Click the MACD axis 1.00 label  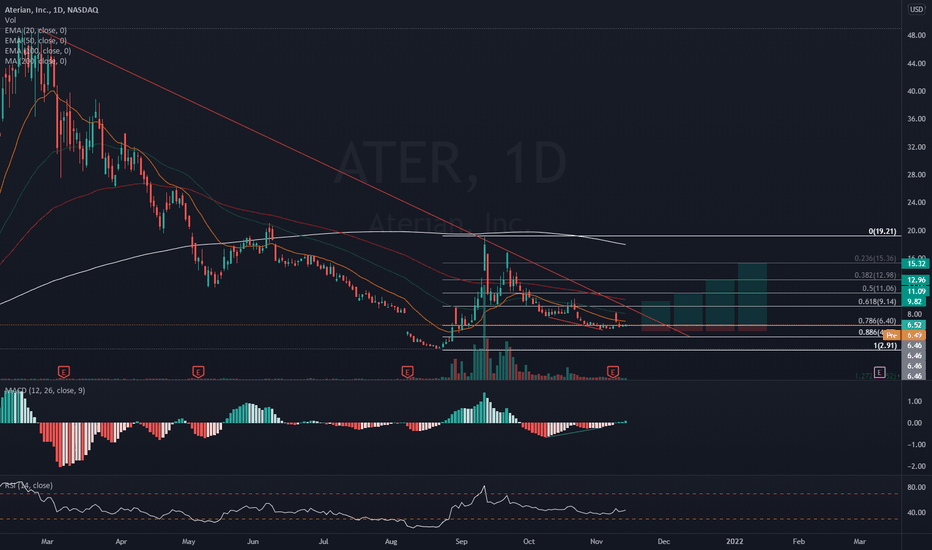pyautogui.click(x=915, y=401)
